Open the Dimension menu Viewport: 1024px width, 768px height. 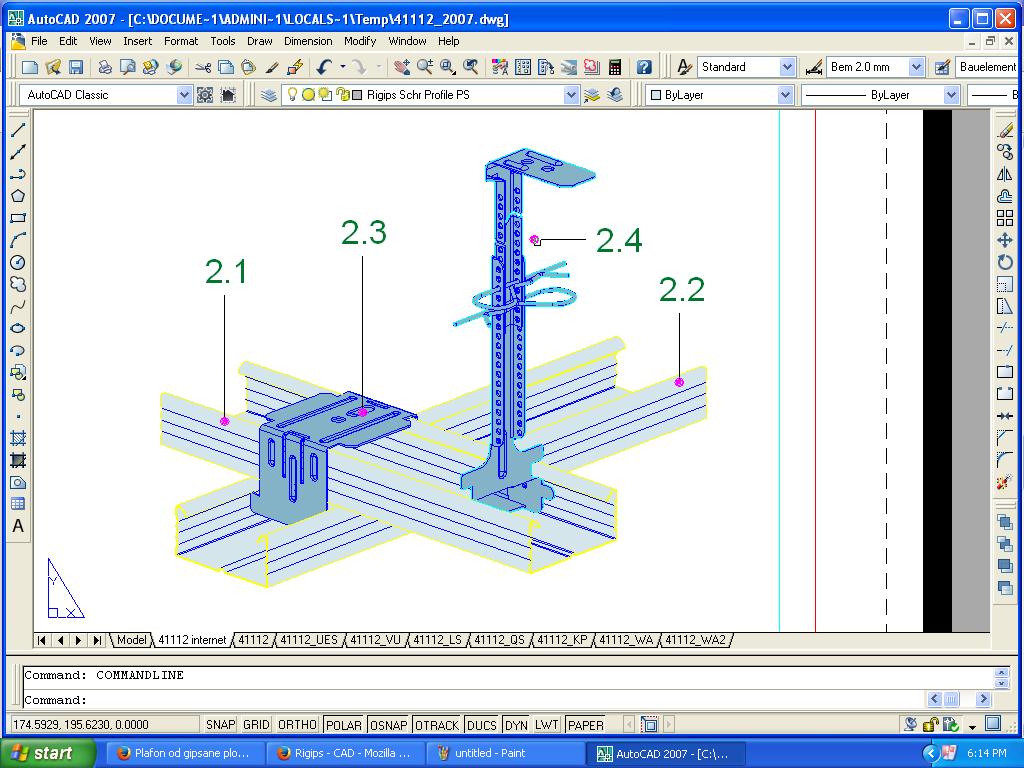[308, 41]
